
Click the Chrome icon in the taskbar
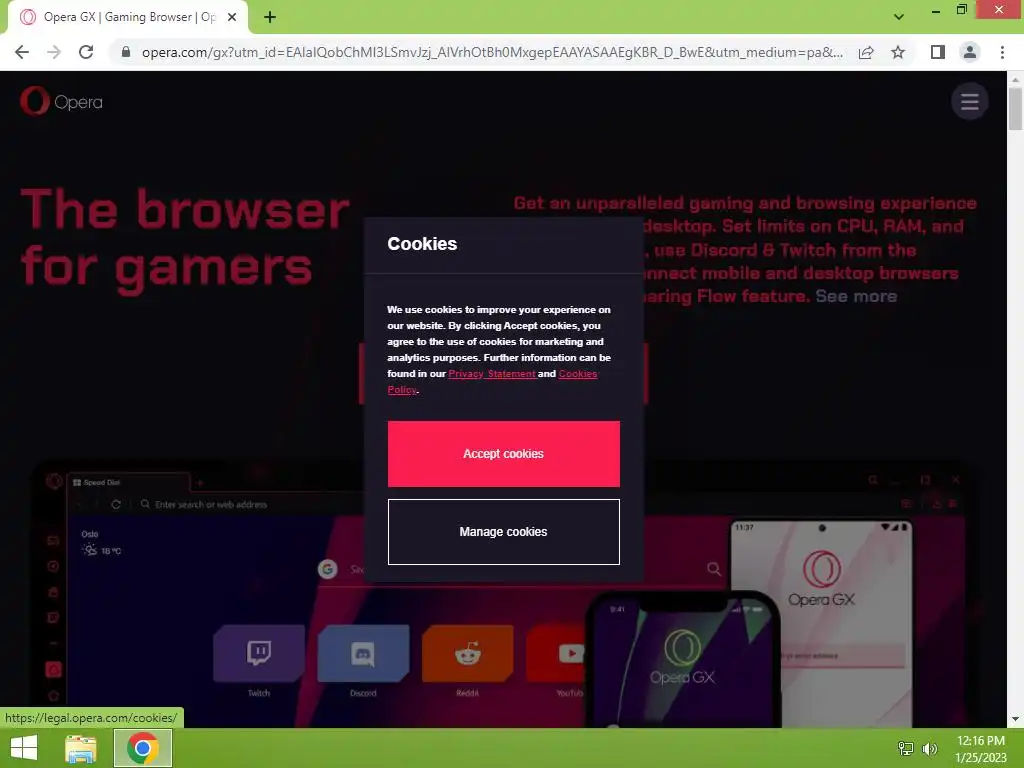pos(142,748)
